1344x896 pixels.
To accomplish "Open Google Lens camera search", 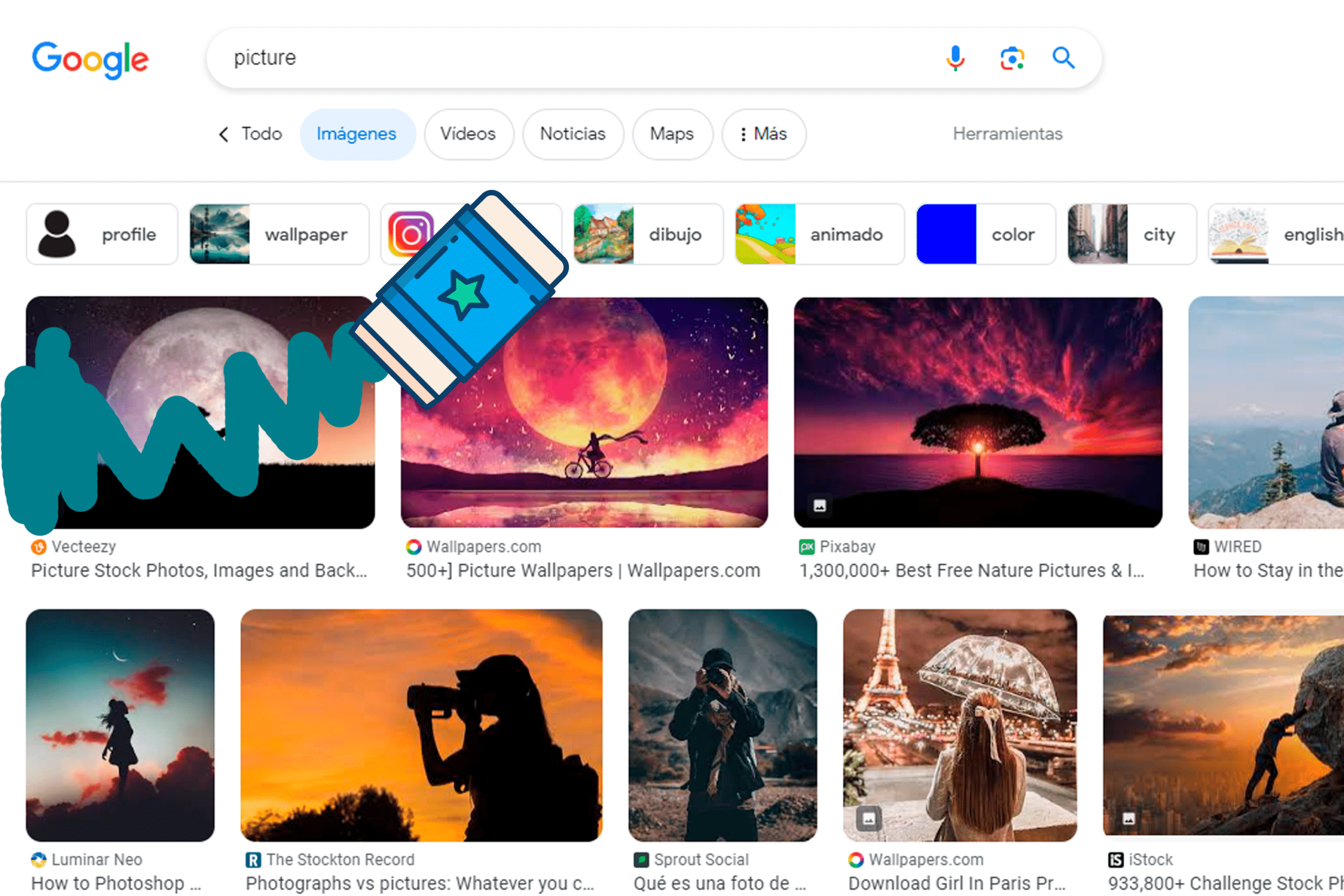I will 1012,58.
